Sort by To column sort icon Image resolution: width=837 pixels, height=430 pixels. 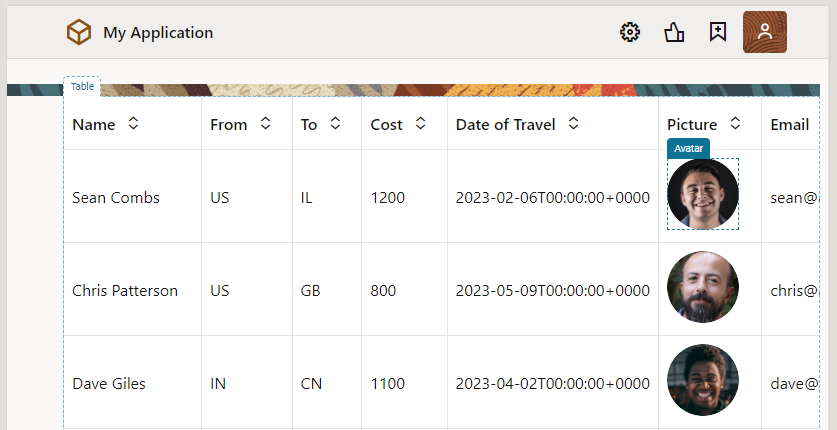335,124
